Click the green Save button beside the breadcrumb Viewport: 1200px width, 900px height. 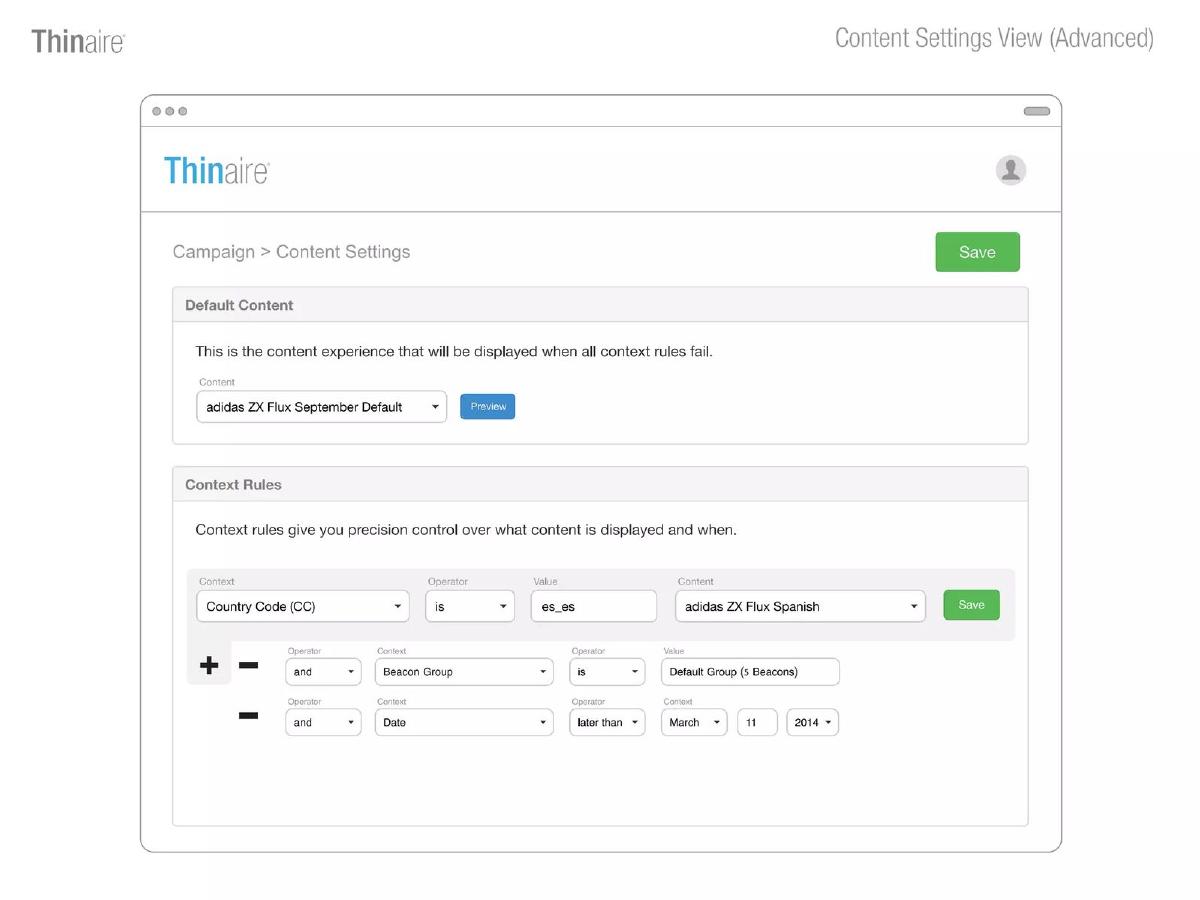coord(977,252)
